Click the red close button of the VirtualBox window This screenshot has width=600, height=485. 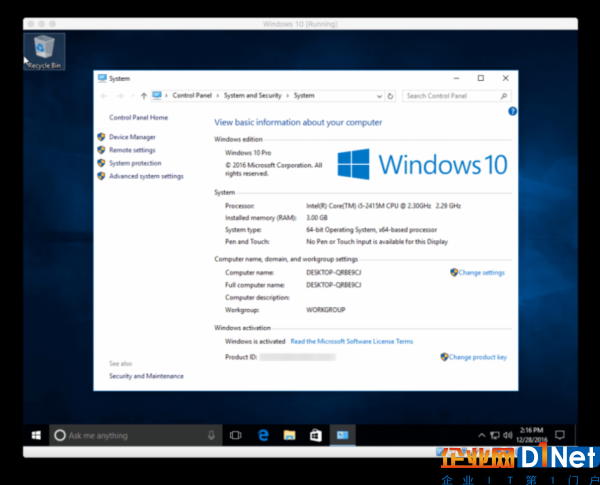31,24
